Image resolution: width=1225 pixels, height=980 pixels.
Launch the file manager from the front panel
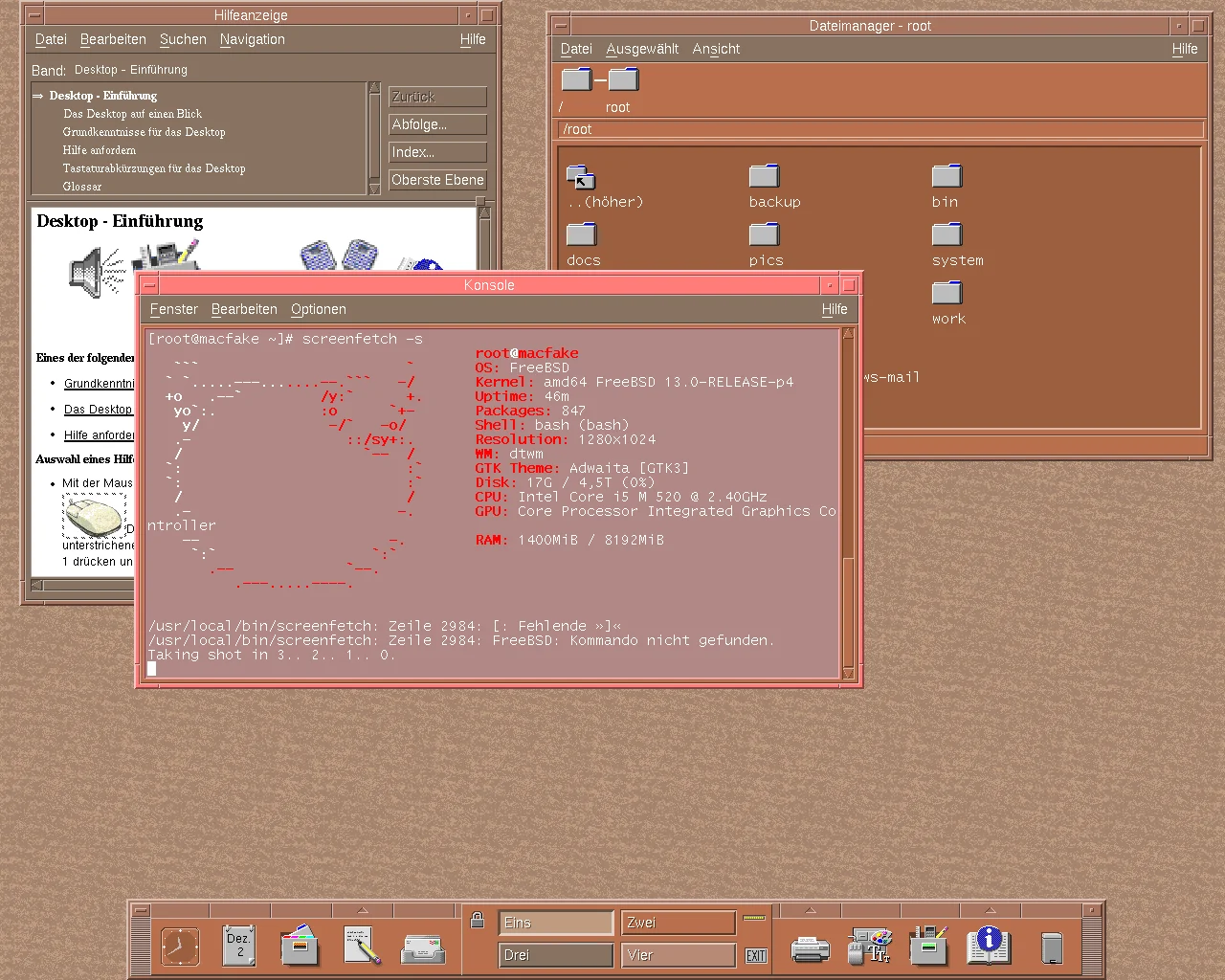[300, 946]
